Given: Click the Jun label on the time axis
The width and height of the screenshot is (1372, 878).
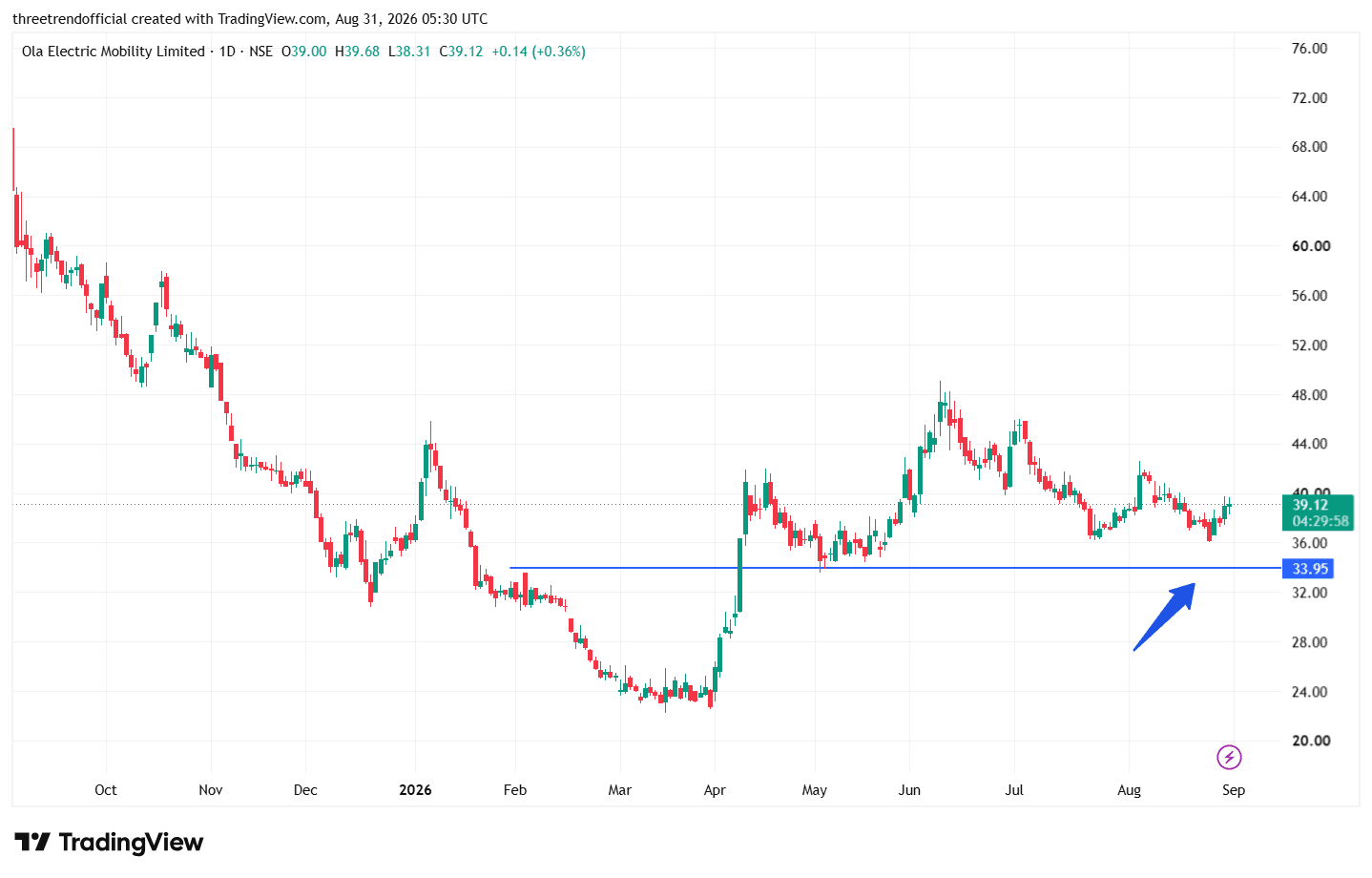Looking at the screenshot, I should click(909, 790).
